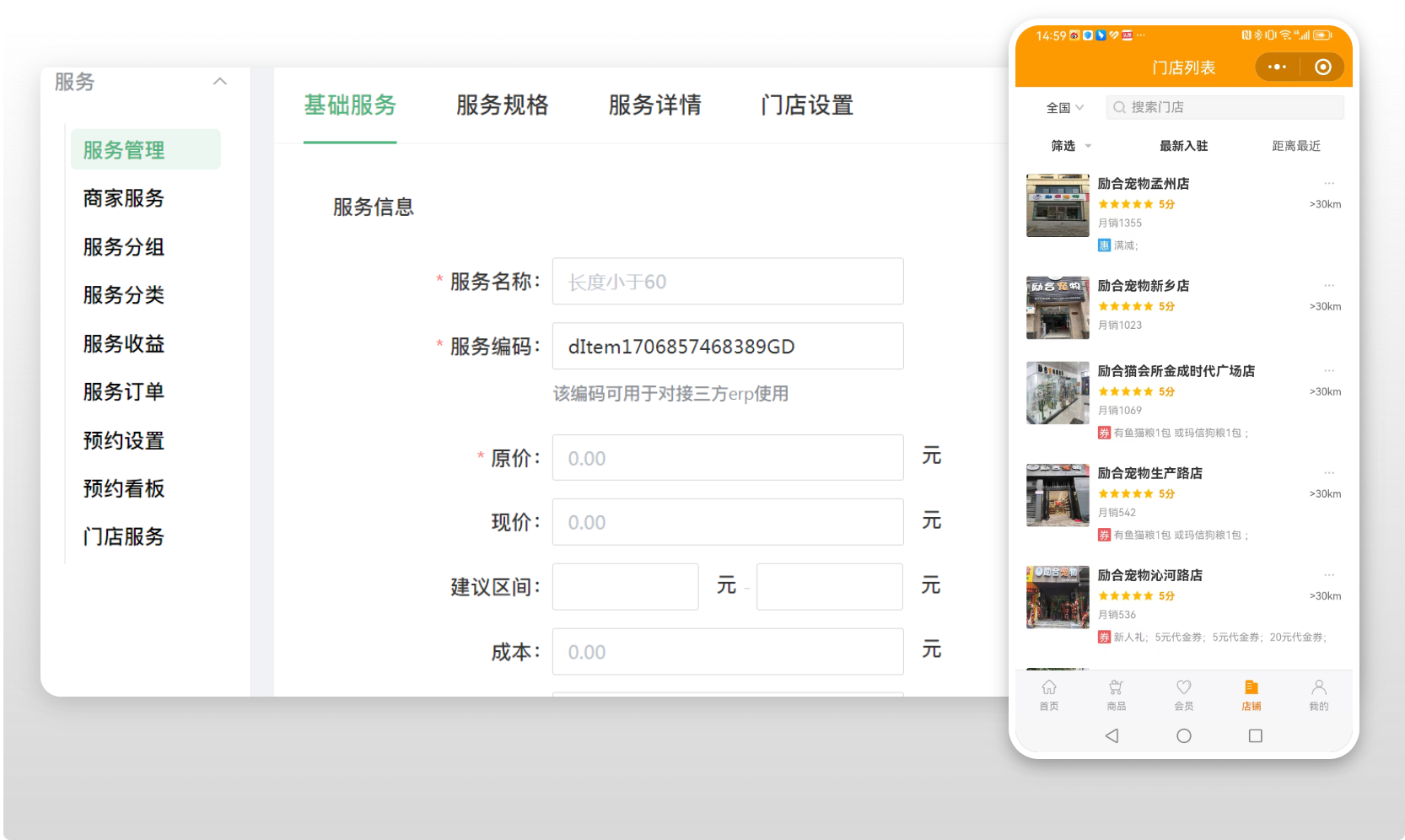Switch to the 服务规格 tab
Viewport: 1405px width, 840px height.
pyautogui.click(x=502, y=105)
